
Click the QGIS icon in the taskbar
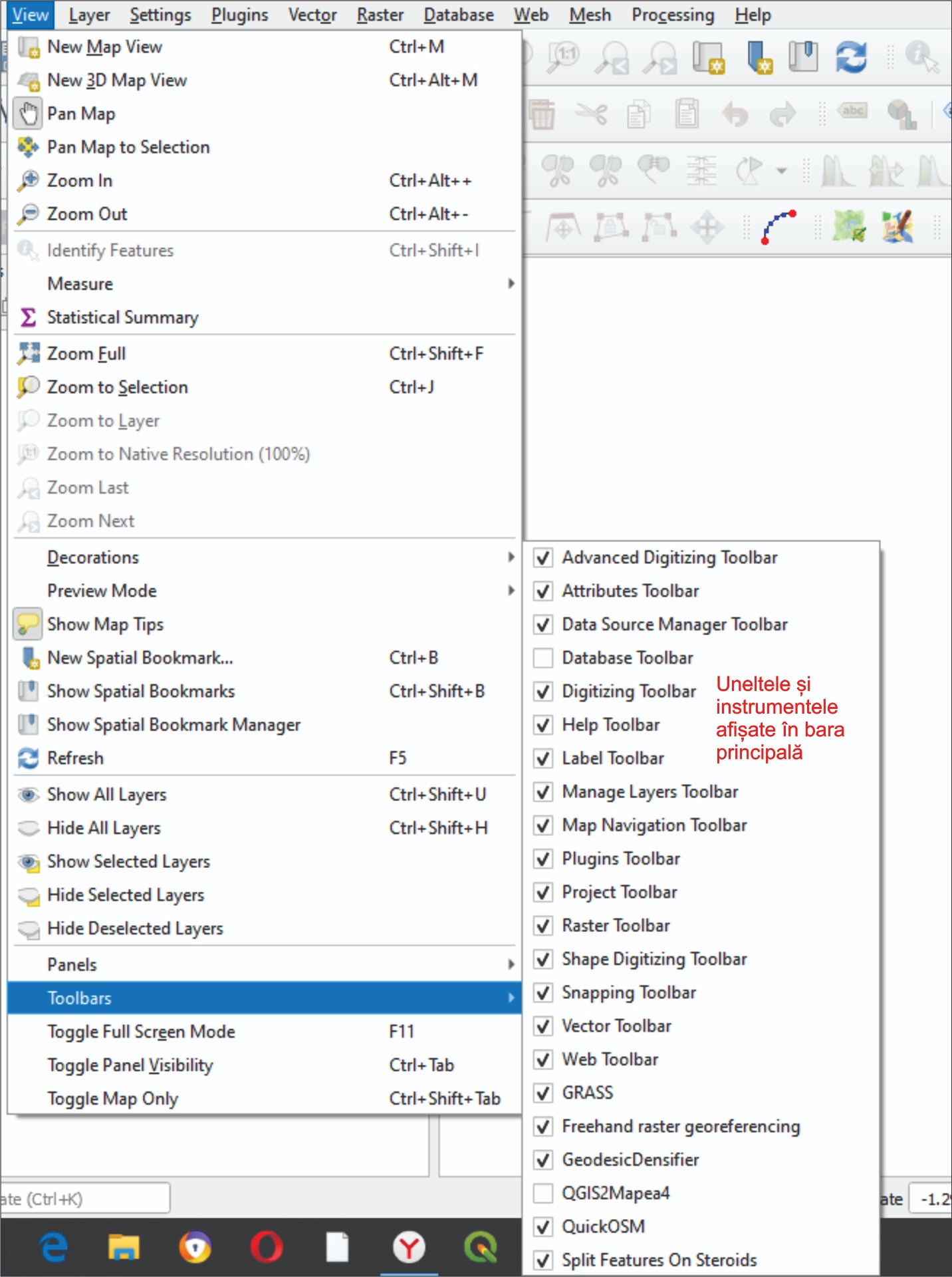pos(481,1248)
